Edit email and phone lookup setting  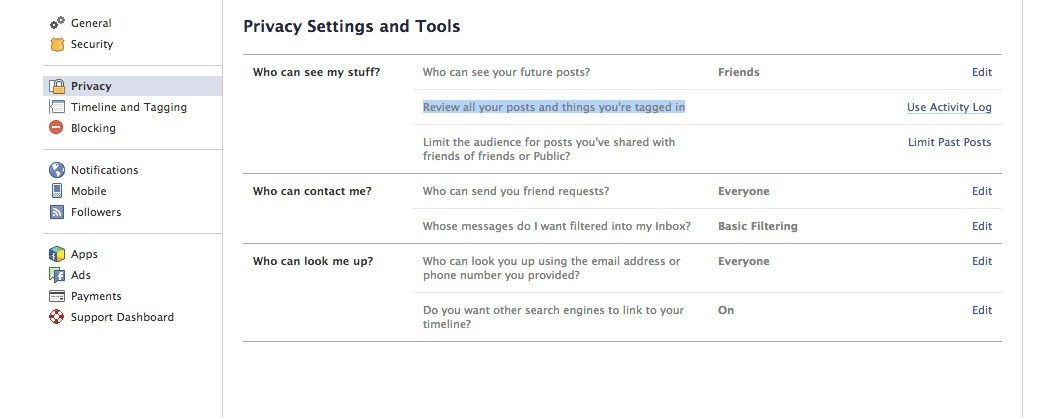point(982,261)
